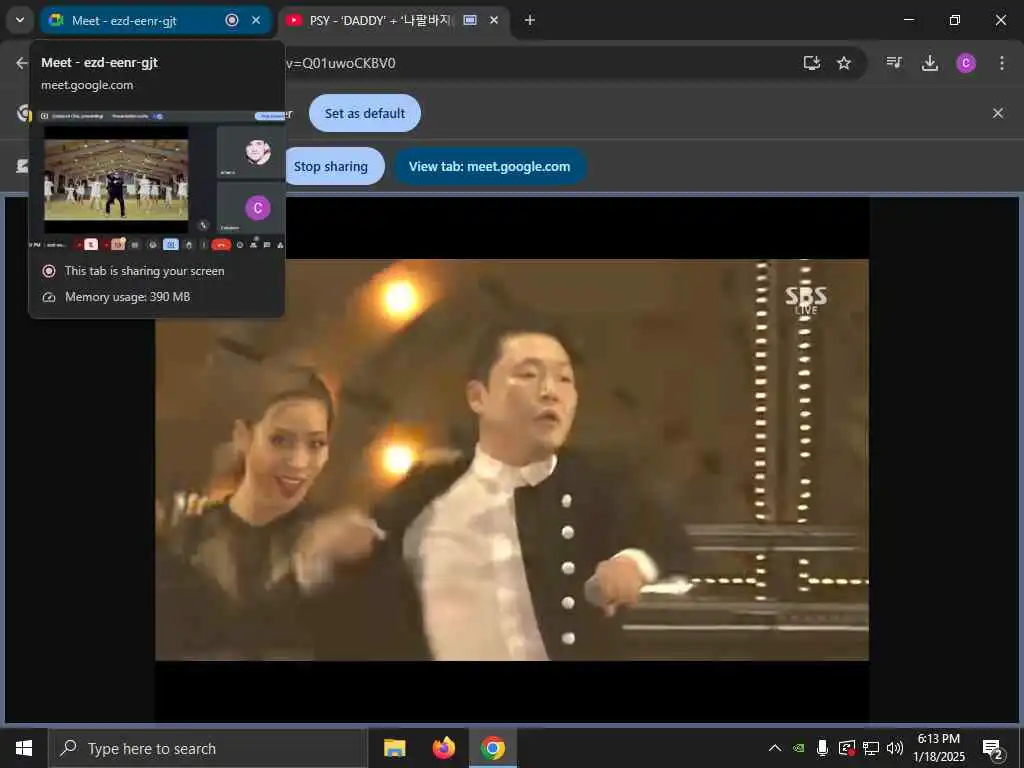Open the volume speaker tray icon
The width and height of the screenshot is (1024, 768).
pos(895,748)
